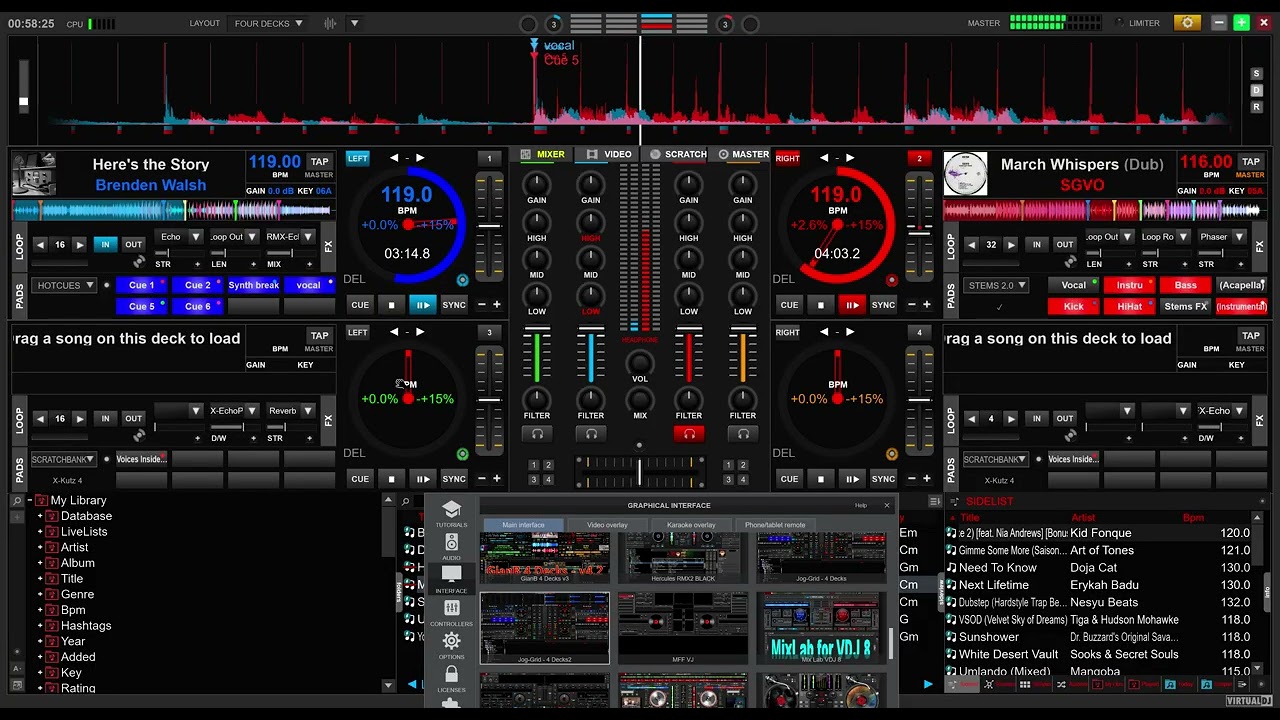This screenshot has width=1280, height=720.
Task: Select the Video overlay tab in Graphical Interface
Action: pos(607,525)
